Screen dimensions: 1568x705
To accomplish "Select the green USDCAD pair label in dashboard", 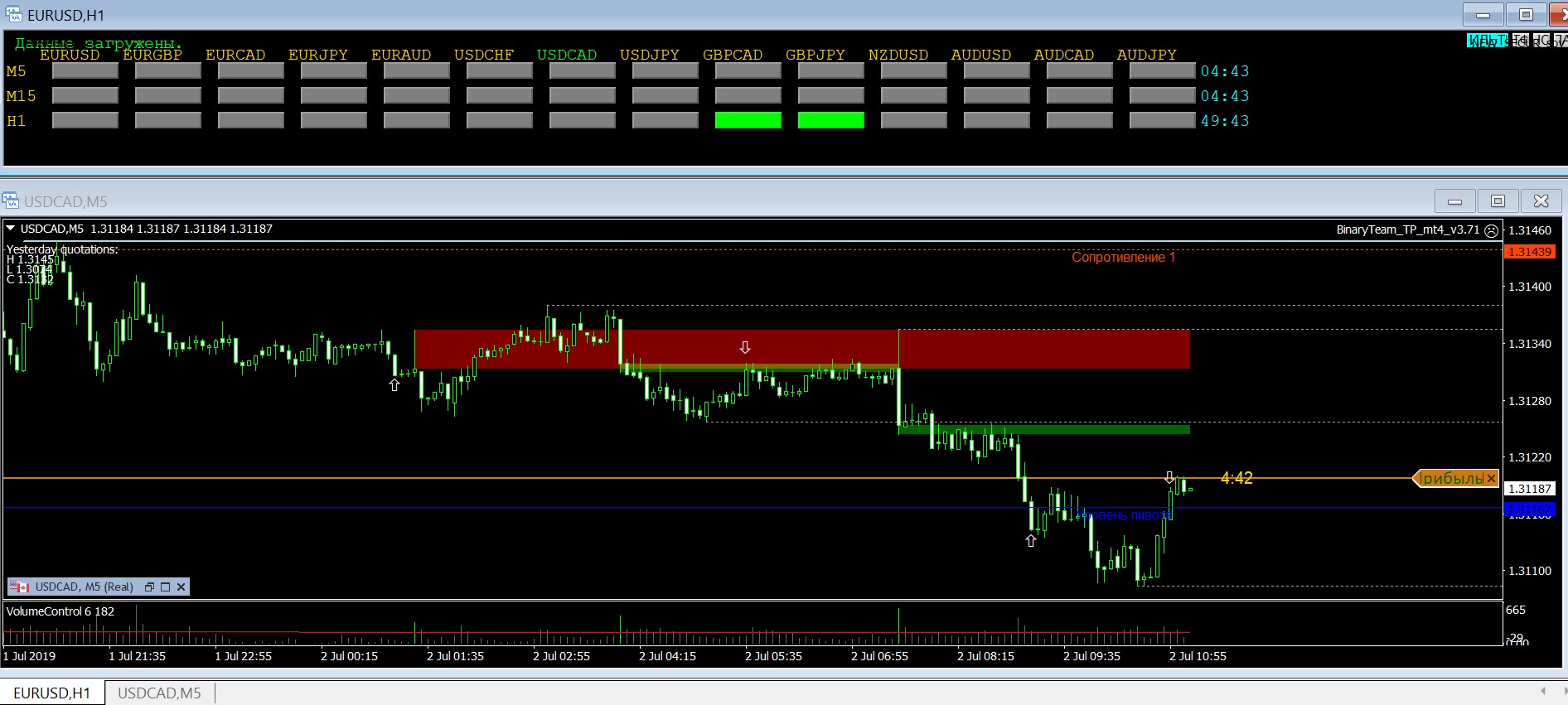I will [567, 55].
